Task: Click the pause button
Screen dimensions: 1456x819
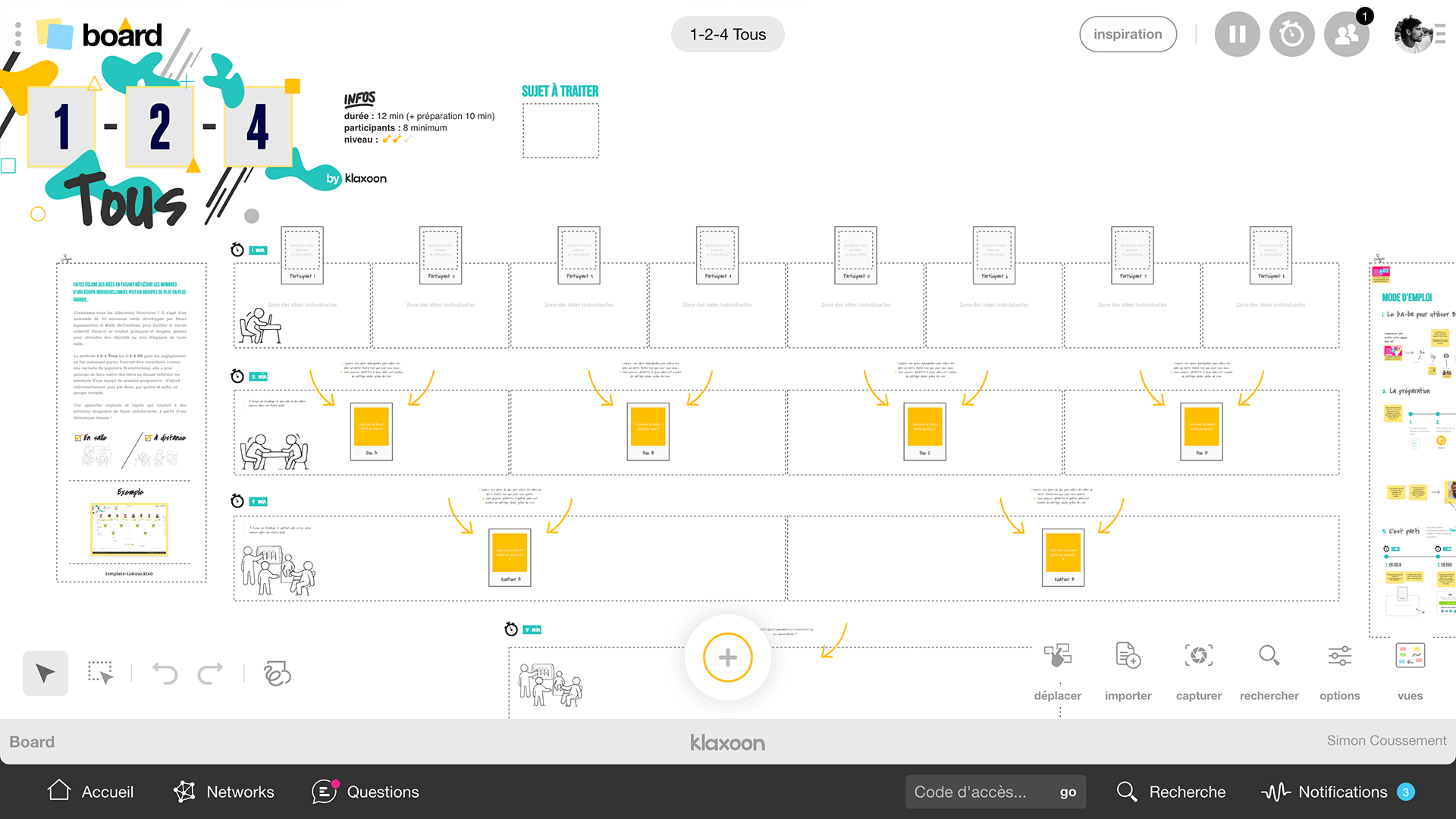Action: click(1237, 34)
